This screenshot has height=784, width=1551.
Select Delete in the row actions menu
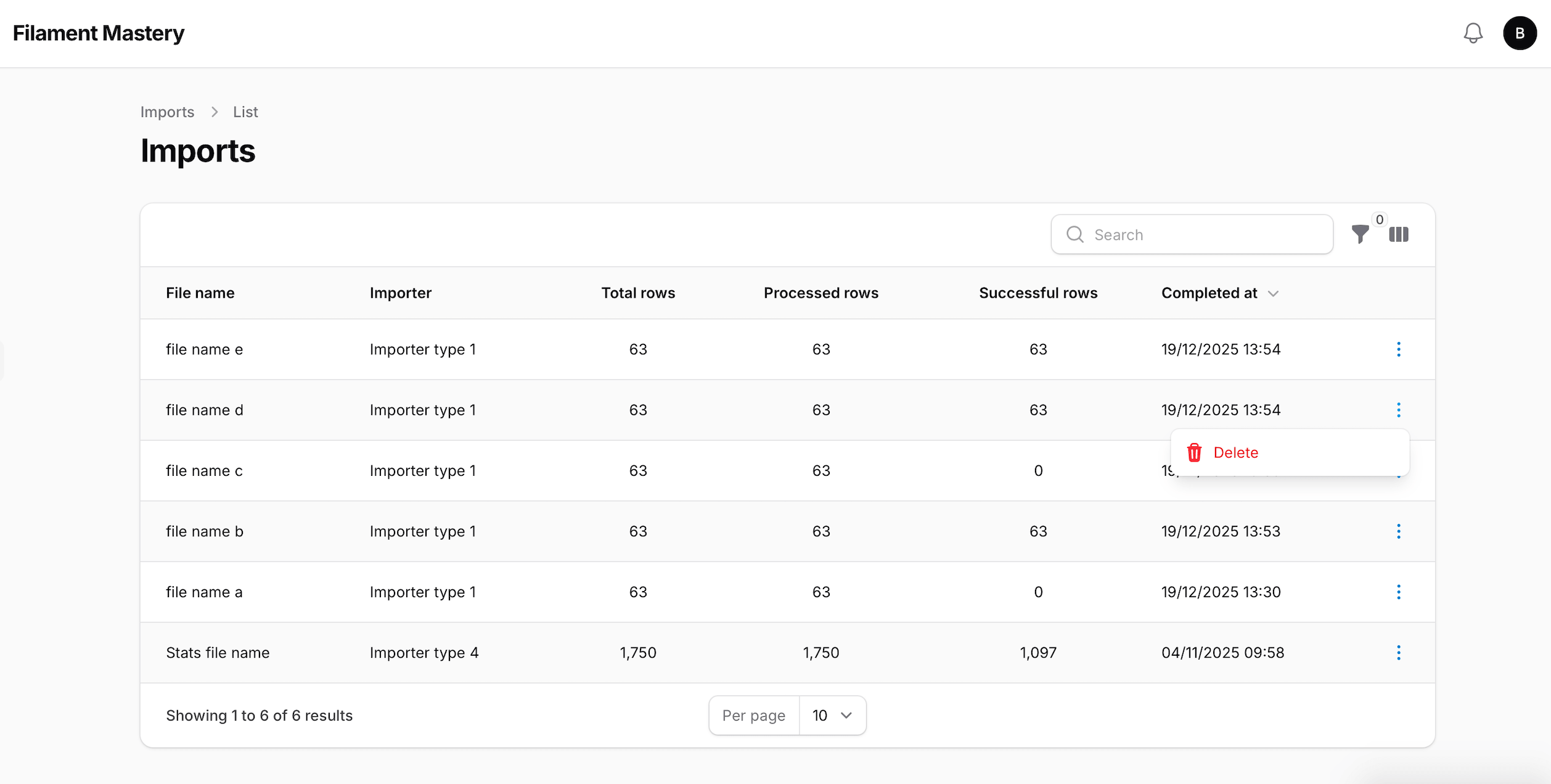pos(1235,452)
